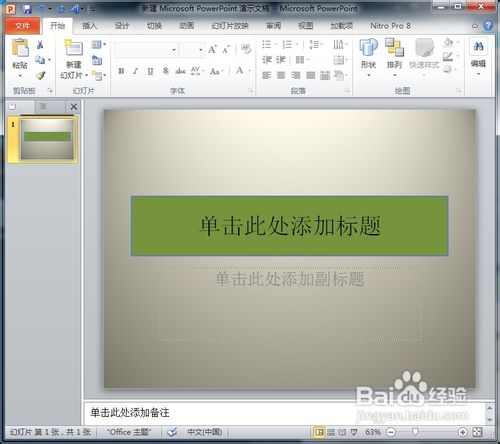
Task: Open the Help question mark
Action: (x=488, y=26)
